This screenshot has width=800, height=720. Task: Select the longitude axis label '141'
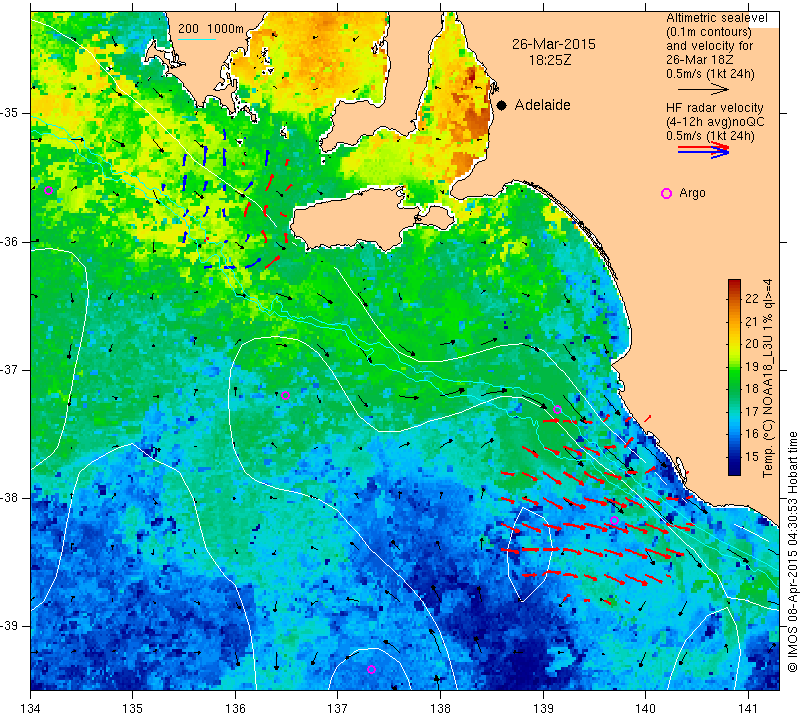pyautogui.click(x=748, y=709)
